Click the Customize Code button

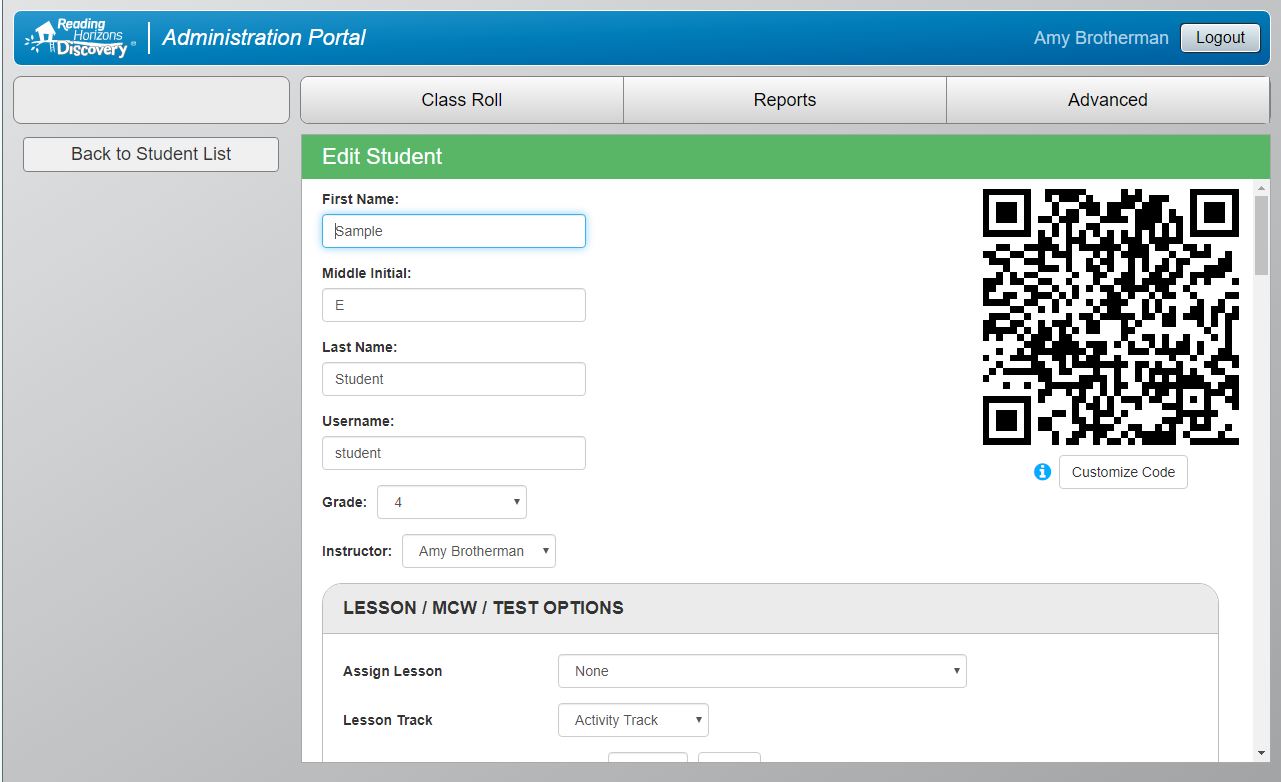tap(1123, 472)
